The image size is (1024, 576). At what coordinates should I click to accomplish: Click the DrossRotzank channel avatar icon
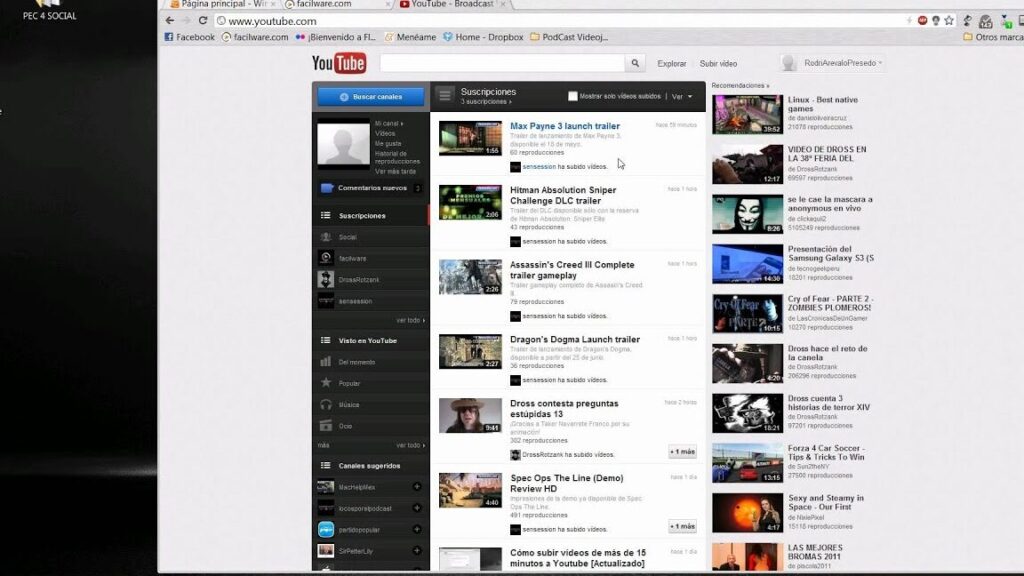tap(325, 280)
